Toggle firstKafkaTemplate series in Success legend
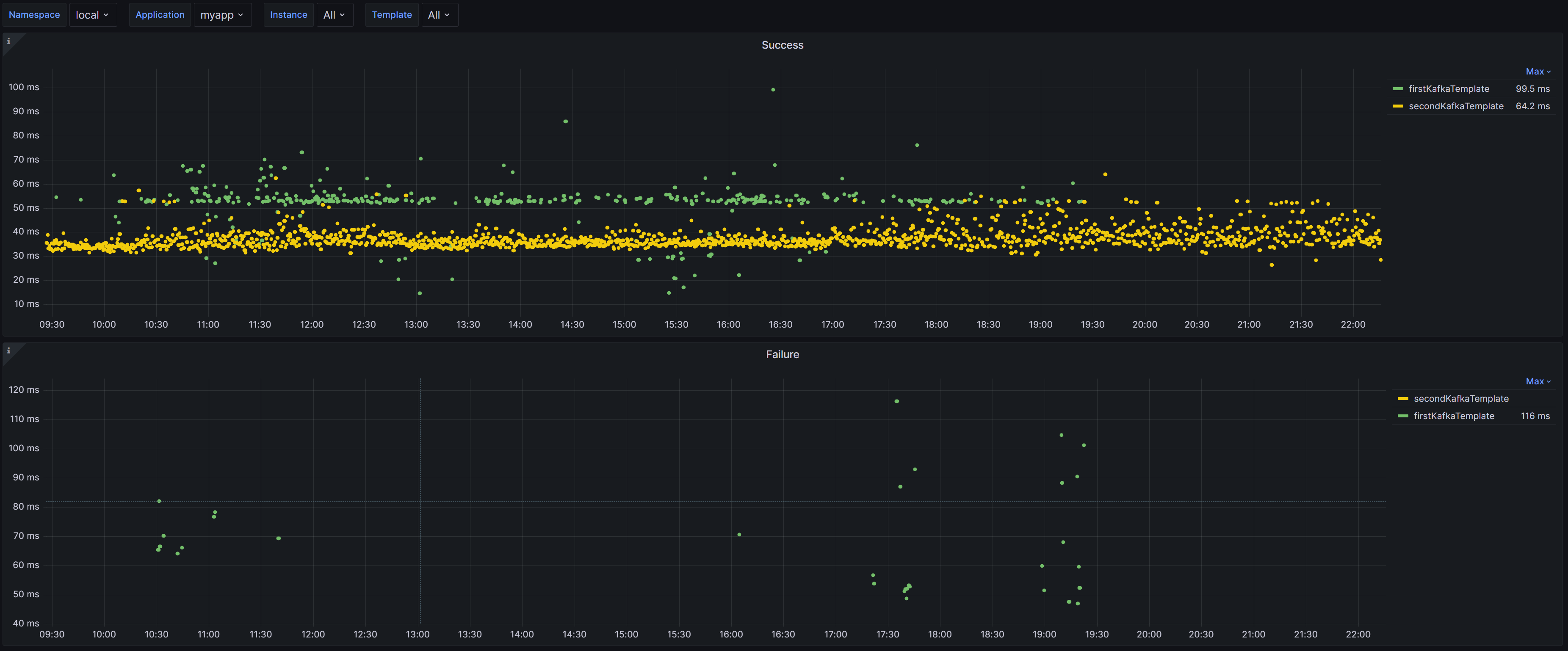 (1449, 89)
